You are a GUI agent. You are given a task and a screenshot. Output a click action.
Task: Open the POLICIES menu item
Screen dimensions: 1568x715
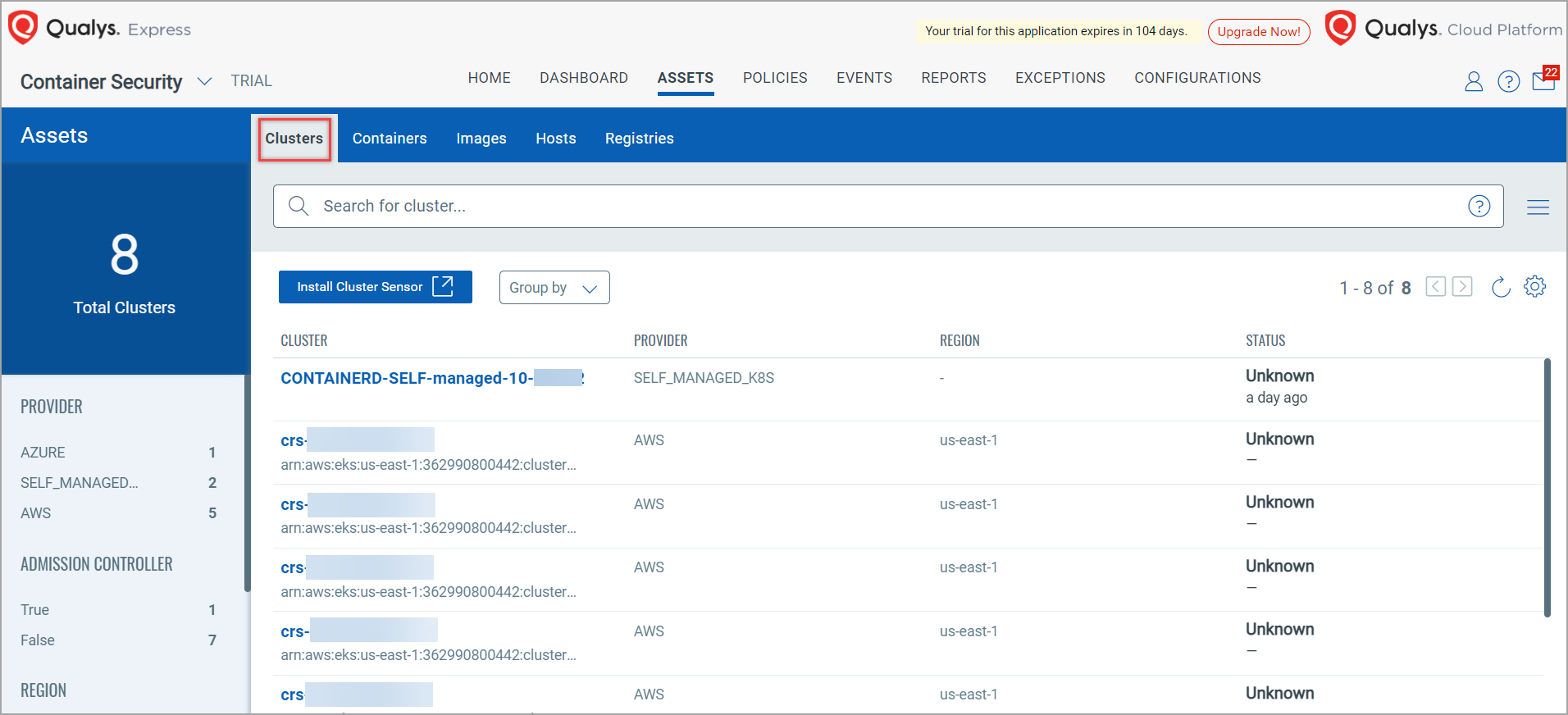click(774, 78)
